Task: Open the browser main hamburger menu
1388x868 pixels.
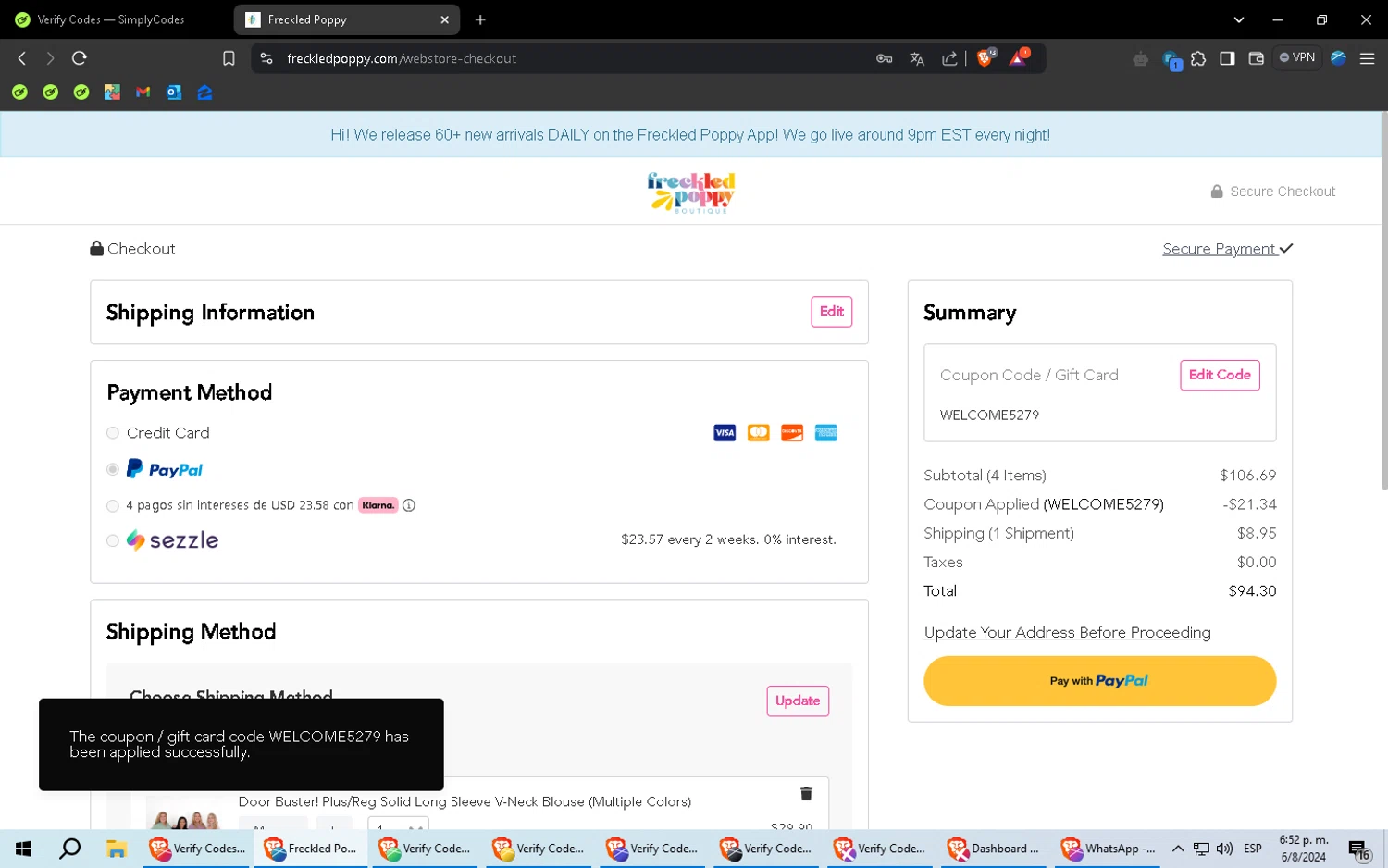Action: pyautogui.click(x=1367, y=58)
